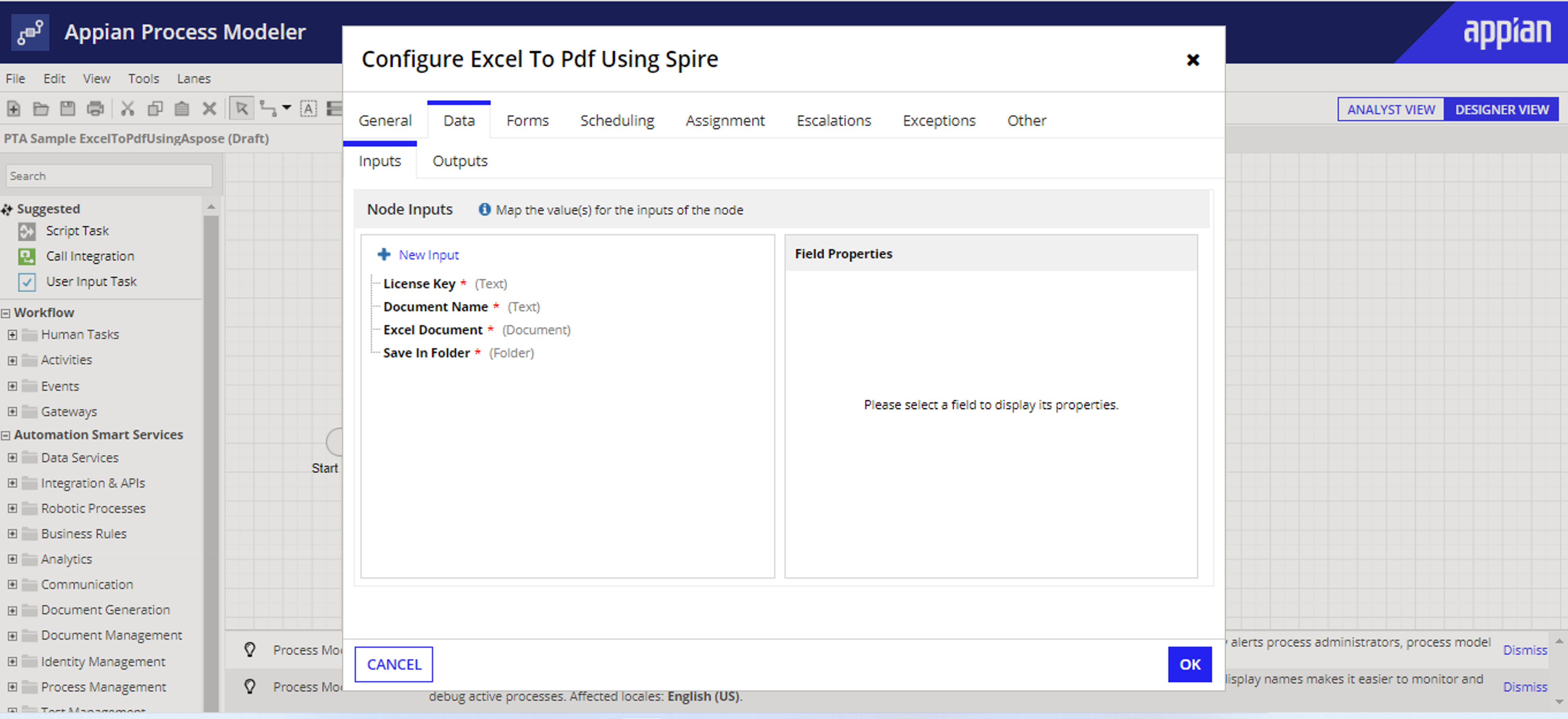Switch to the Escalations tab
Screen dimensions: 1568x719
coord(834,120)
